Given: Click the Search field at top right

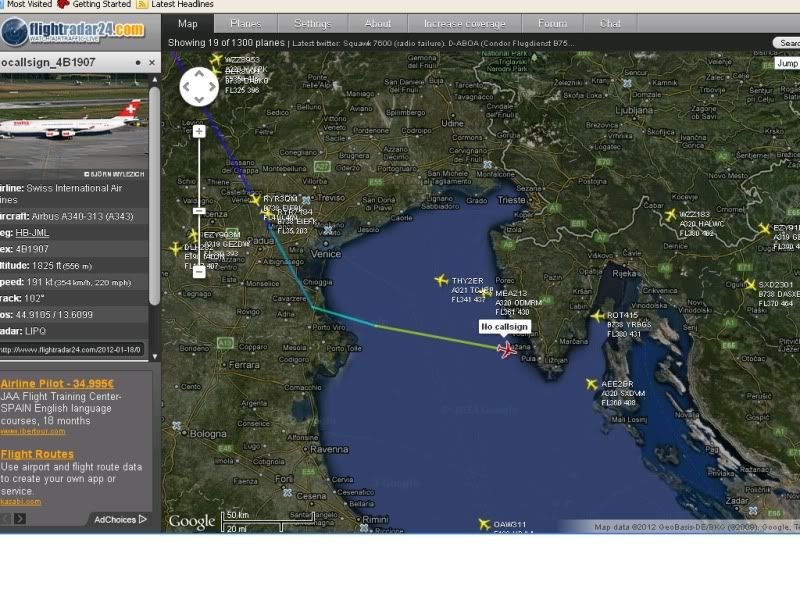Looking at the screenshot, I should point(787,43).
